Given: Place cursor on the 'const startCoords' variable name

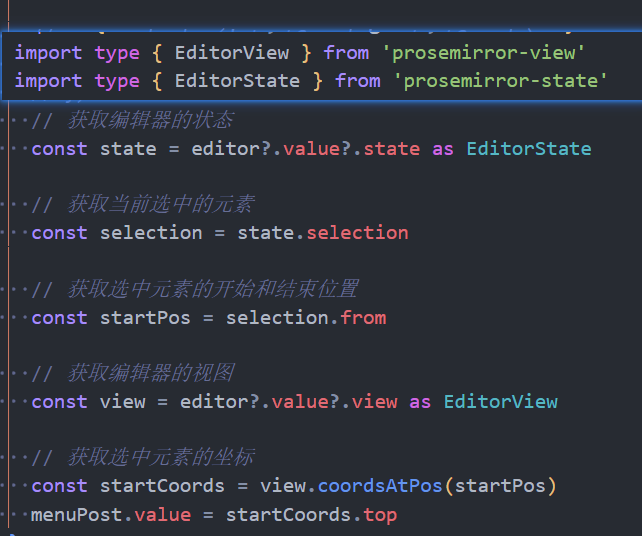Looking at the screenshot, I should click(162, 486).
